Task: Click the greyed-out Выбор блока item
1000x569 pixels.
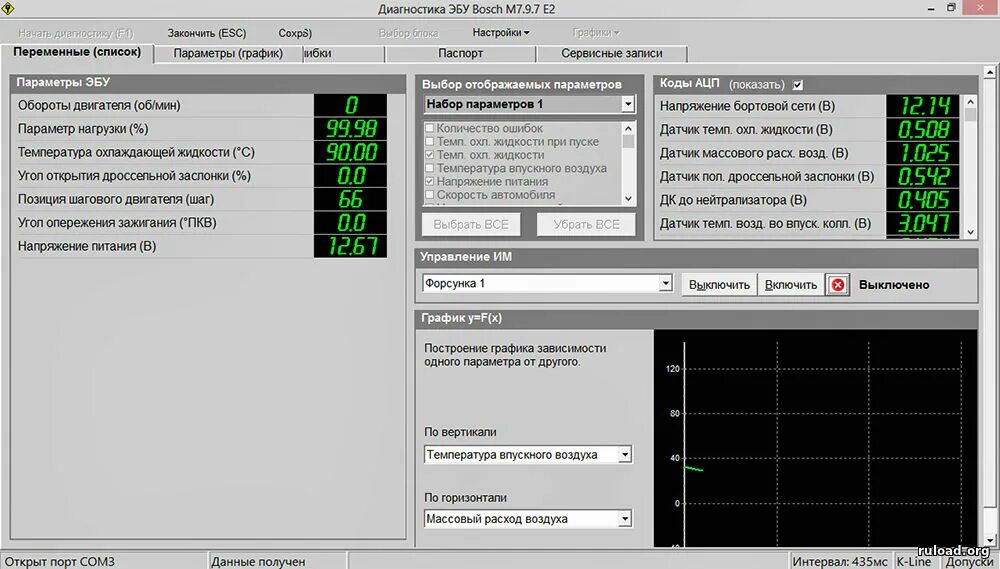Action: pos(409,33)
